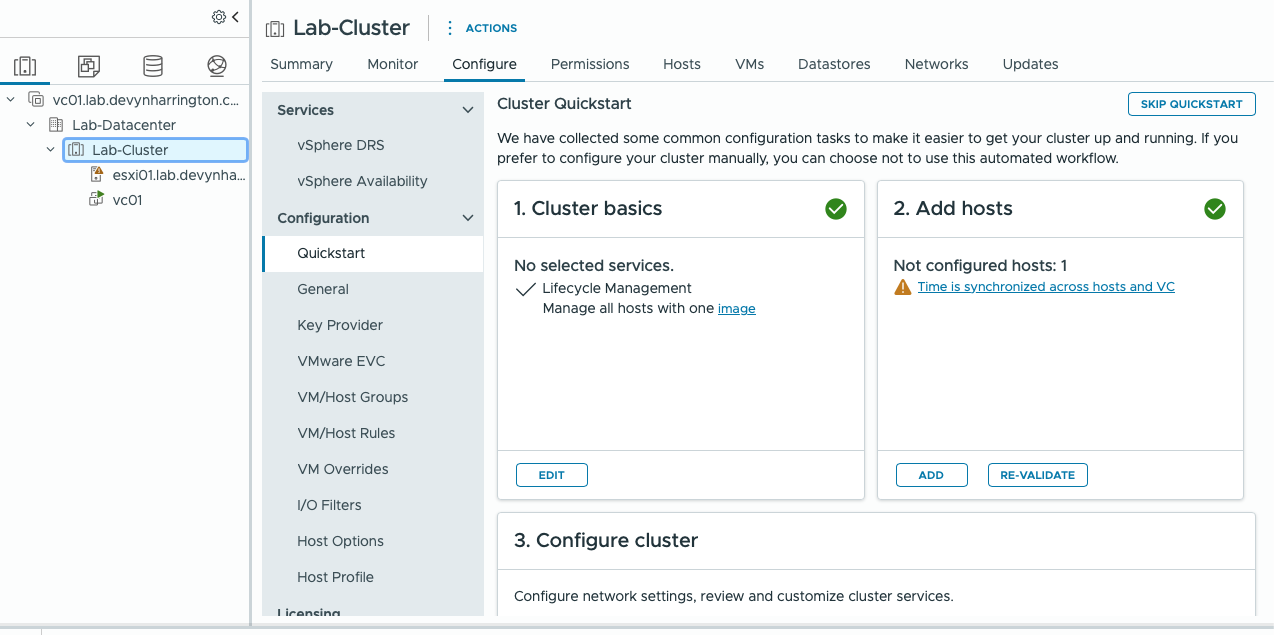Open 'Time is synchronized across hosts and VC' link
This screenshot has height=635, width=1274.
[x=1046, y=287]
